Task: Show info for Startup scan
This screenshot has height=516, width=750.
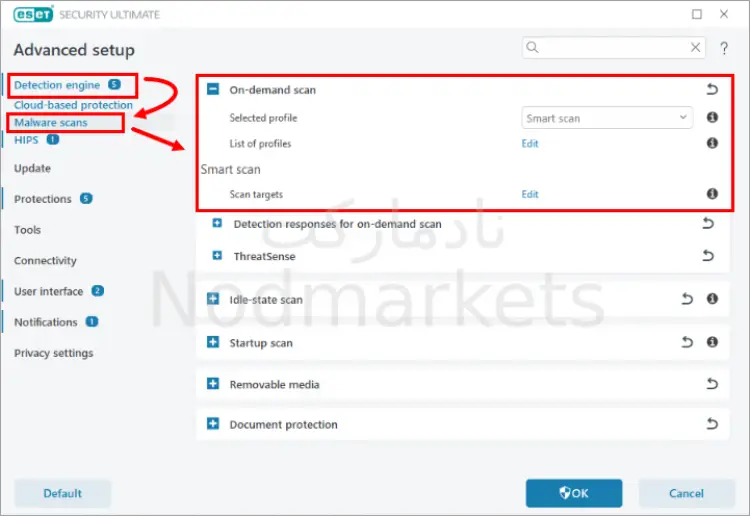Action: 712,342
